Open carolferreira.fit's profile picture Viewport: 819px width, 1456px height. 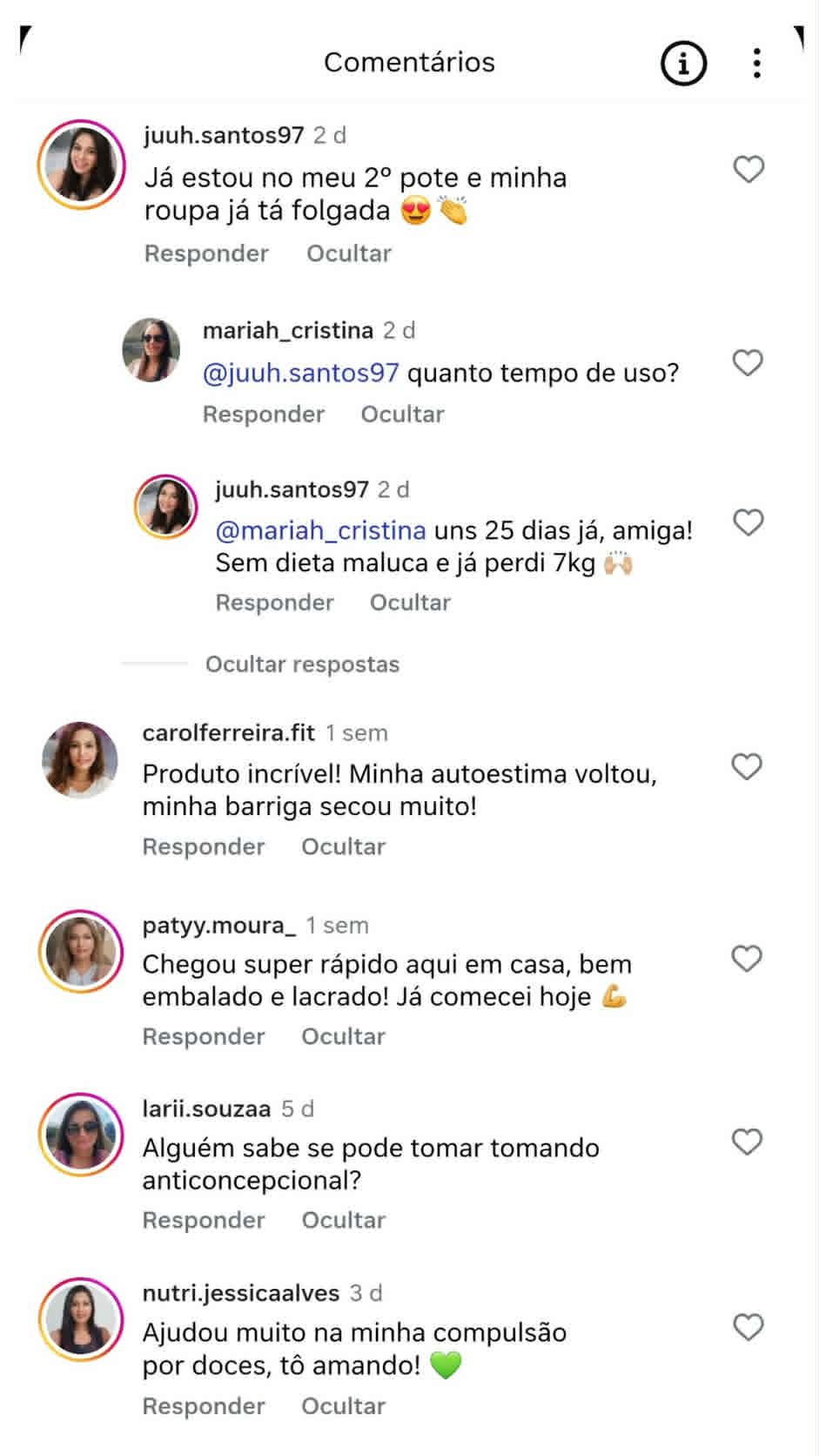(x=80, y=759)
